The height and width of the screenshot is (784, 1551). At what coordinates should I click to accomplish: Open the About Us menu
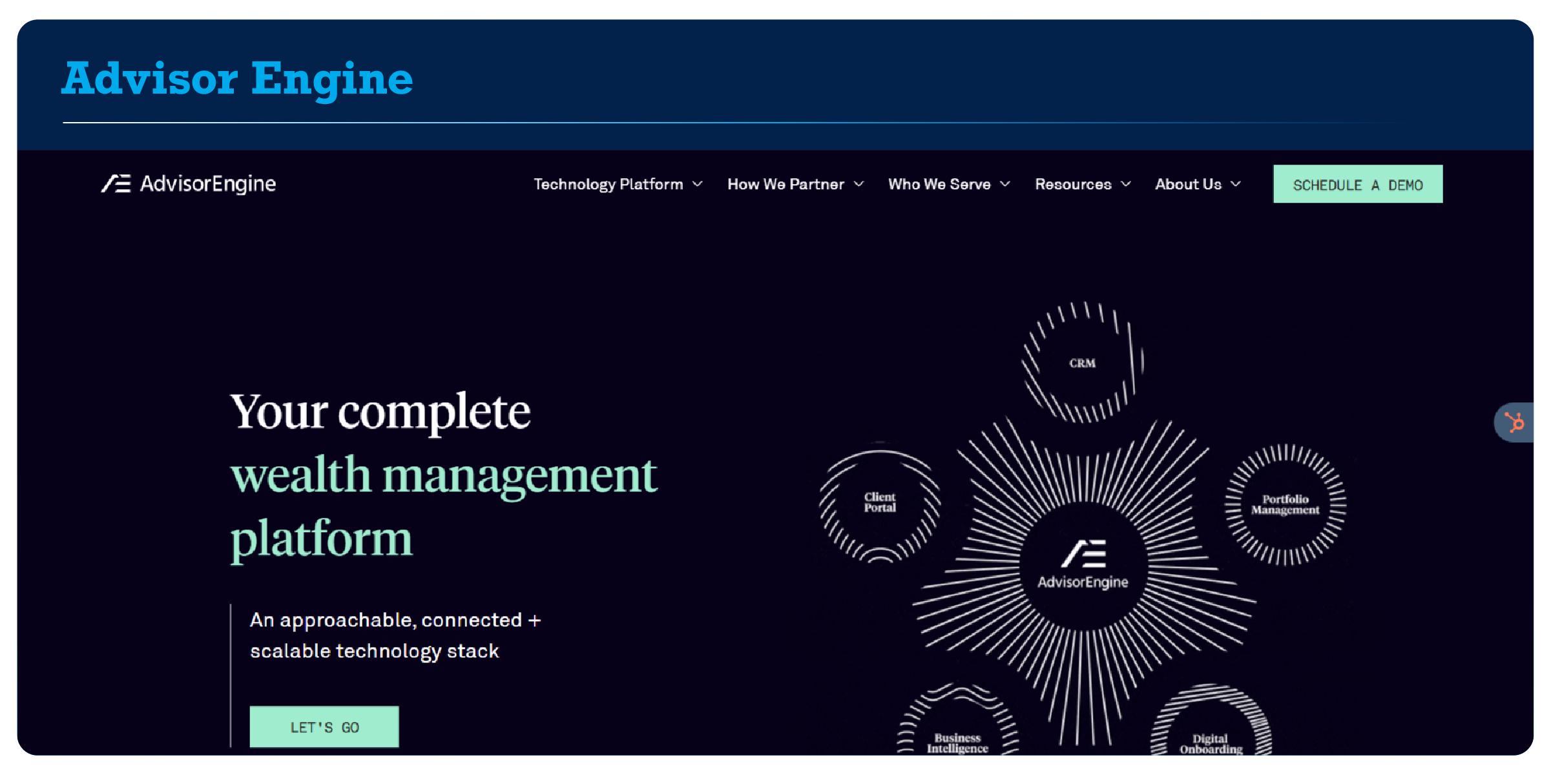(x=1198, y=184)
